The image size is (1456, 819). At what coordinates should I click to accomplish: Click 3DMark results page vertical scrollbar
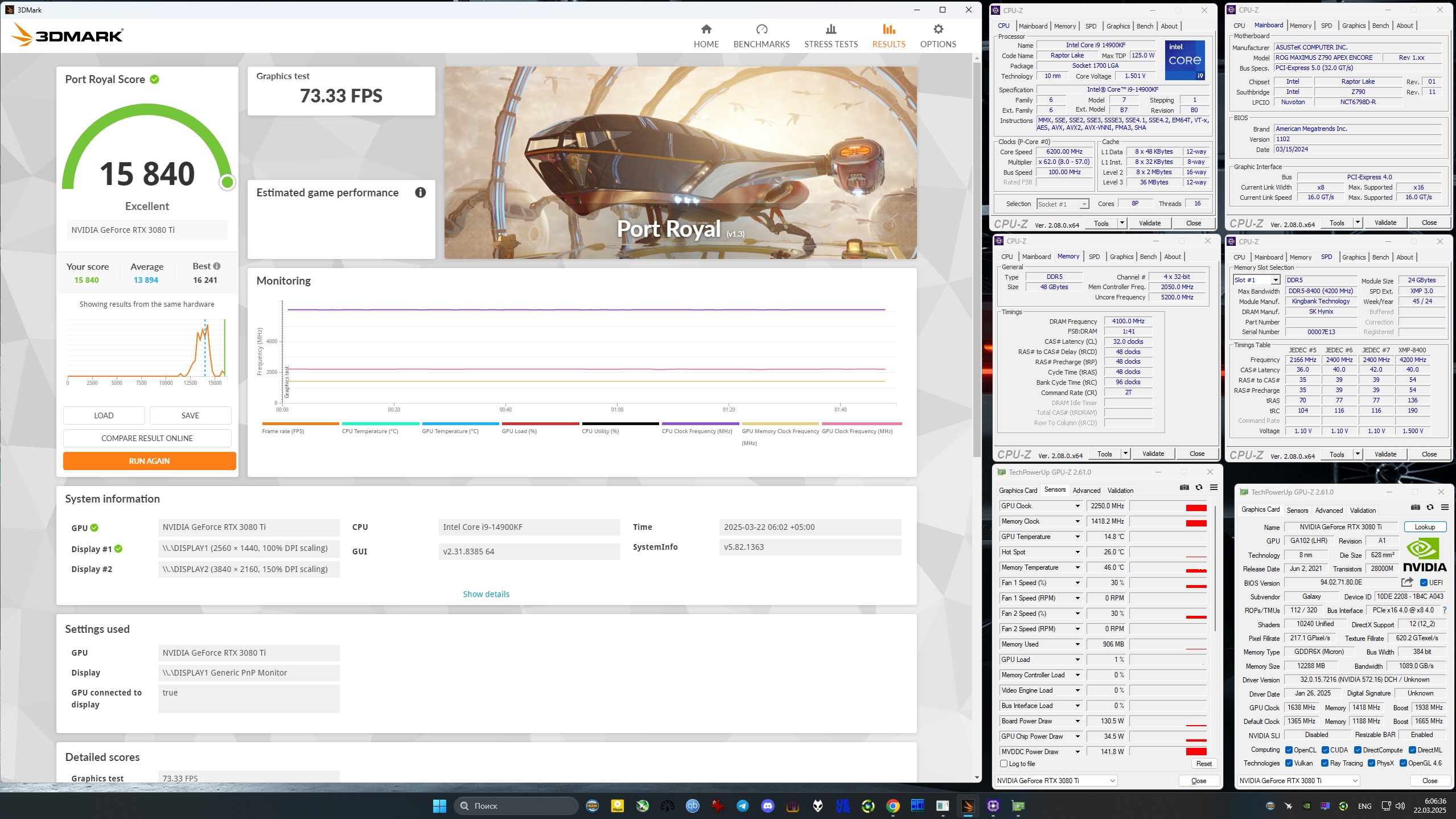[x=977, y=258]
